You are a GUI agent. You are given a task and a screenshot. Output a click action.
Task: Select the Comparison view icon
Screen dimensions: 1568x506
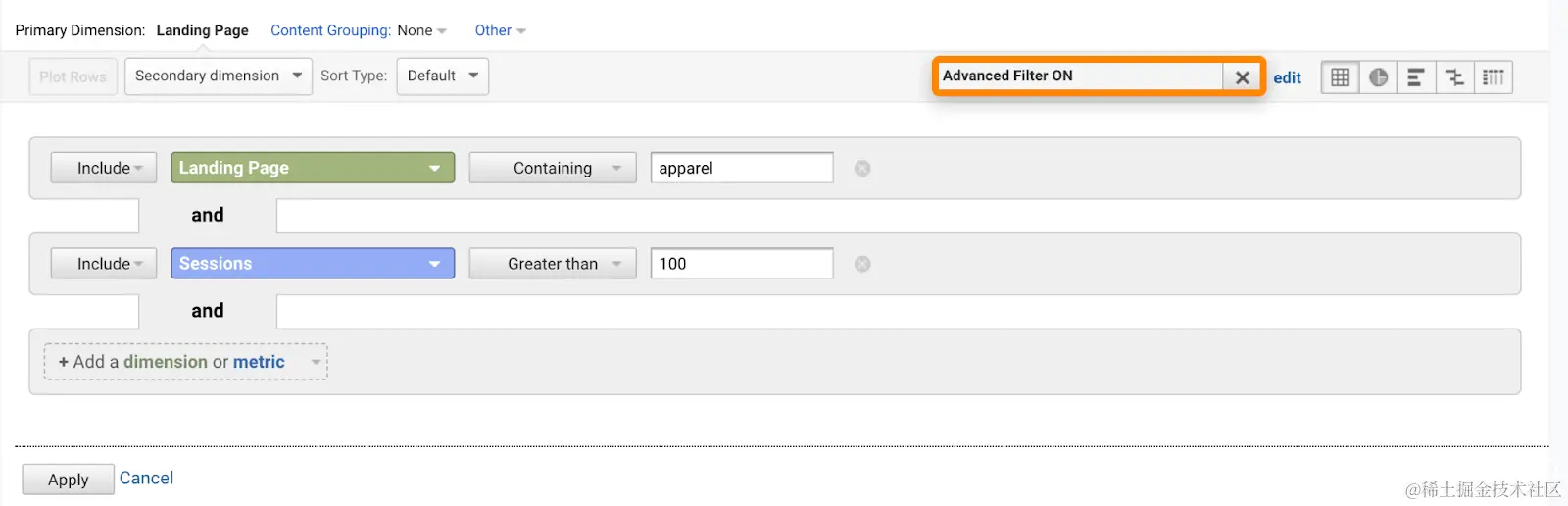pyautogui.click(x=1454, y=77)
